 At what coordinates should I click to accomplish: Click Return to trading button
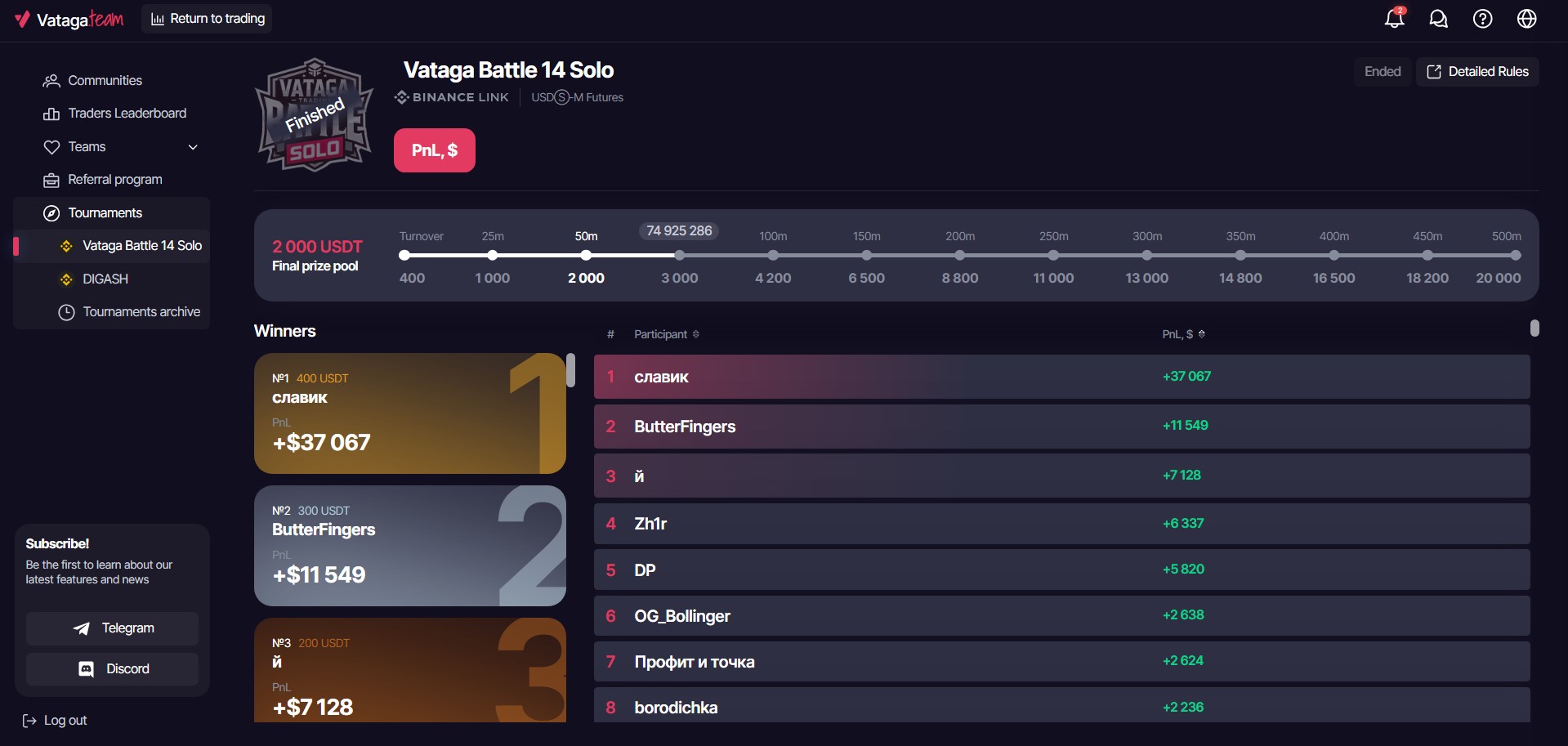[207, 19]
